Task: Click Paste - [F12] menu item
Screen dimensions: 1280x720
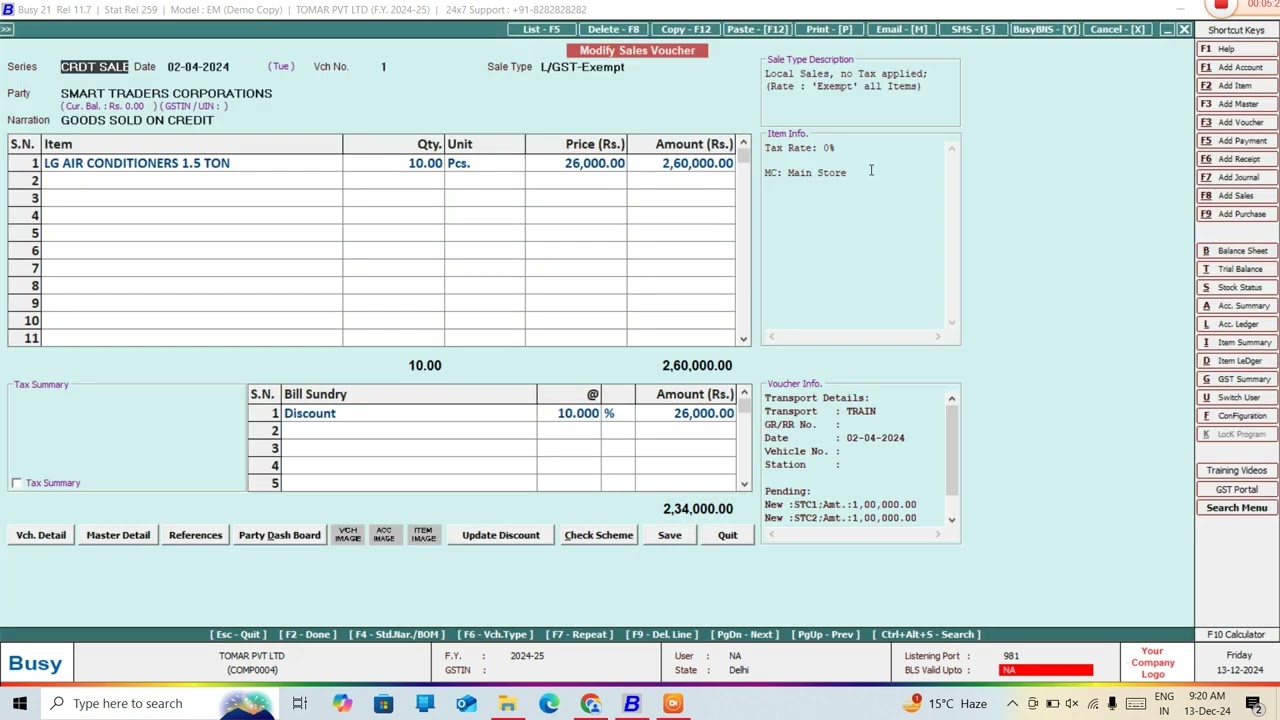Action: [757, 29]
